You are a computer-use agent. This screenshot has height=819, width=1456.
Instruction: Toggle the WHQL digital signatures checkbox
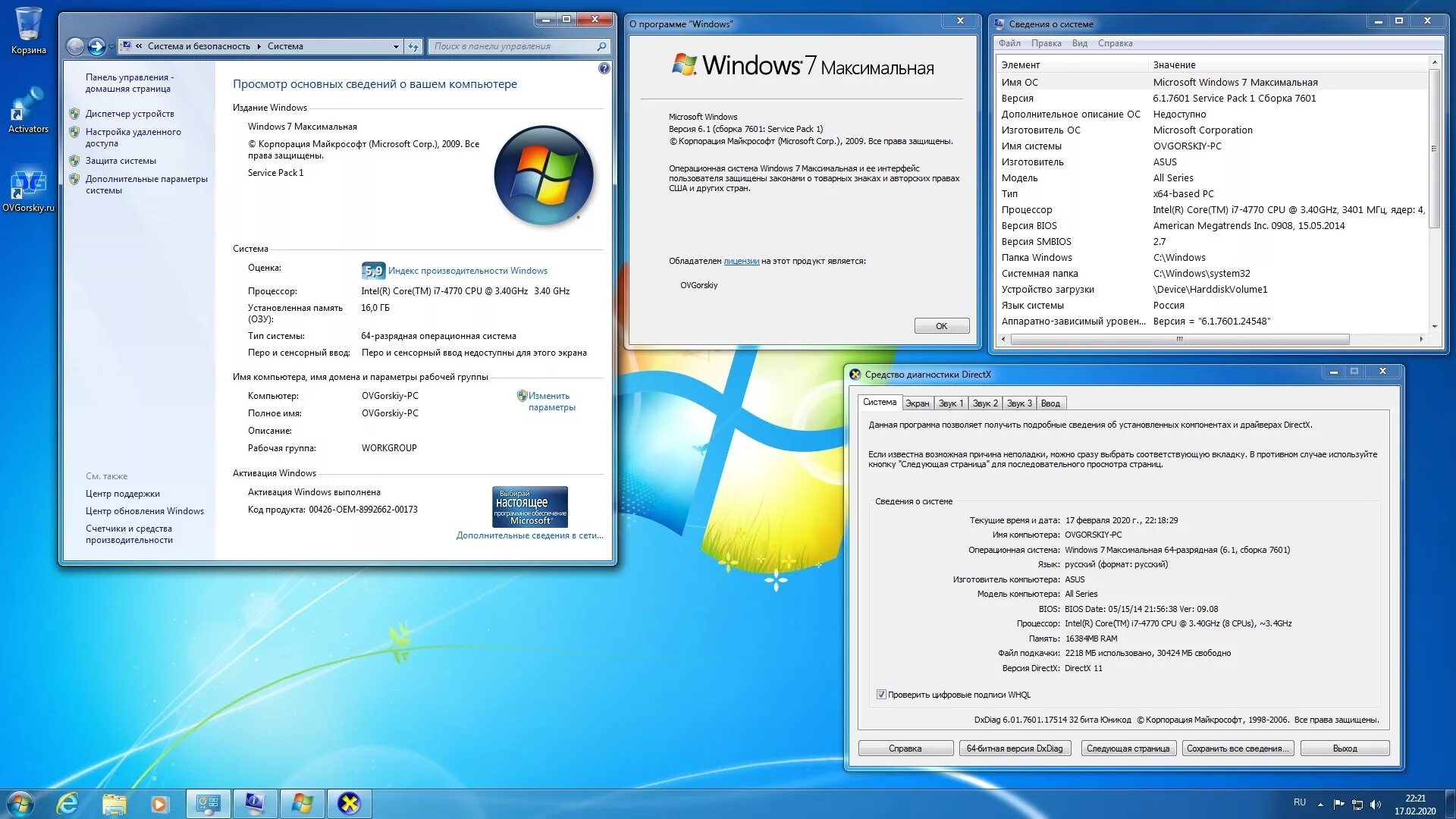[881, 695]
